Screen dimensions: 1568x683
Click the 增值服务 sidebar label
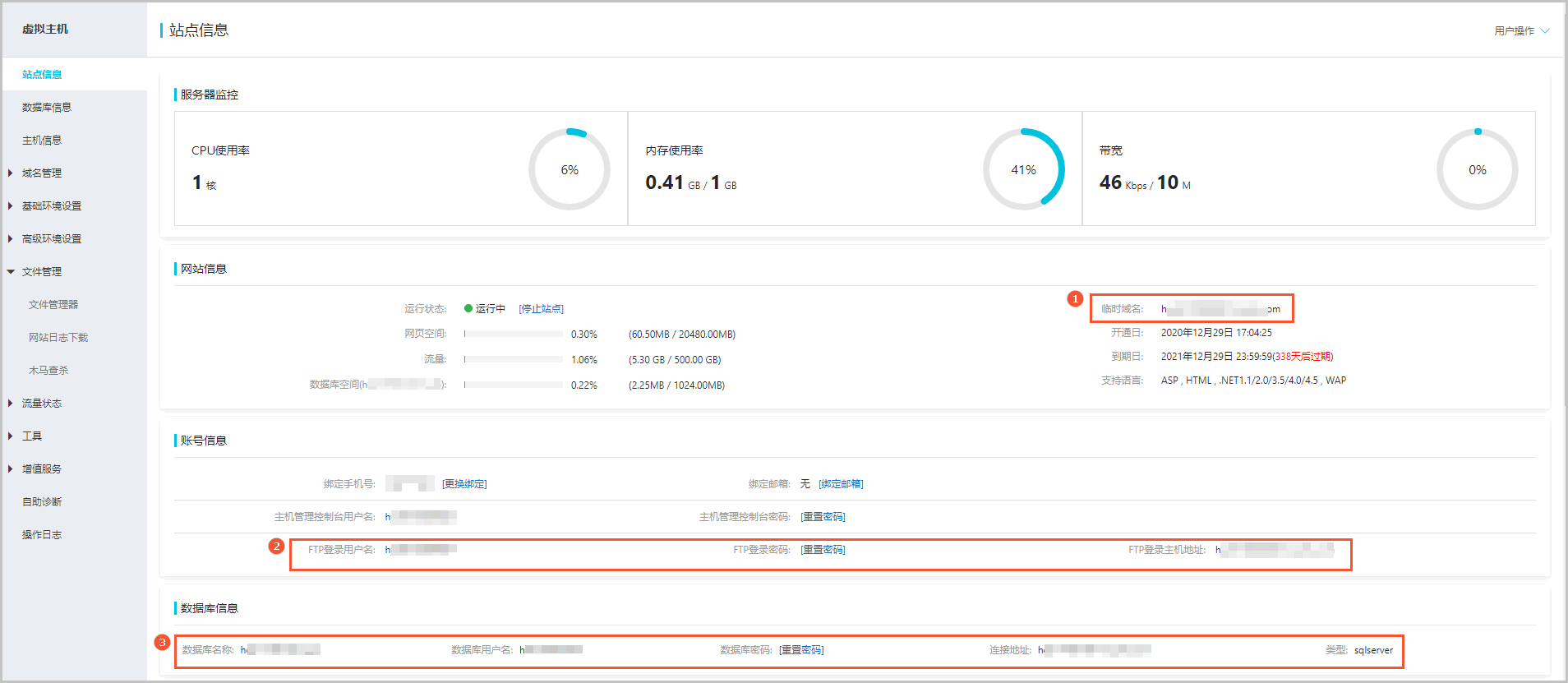tap(42, 468)
